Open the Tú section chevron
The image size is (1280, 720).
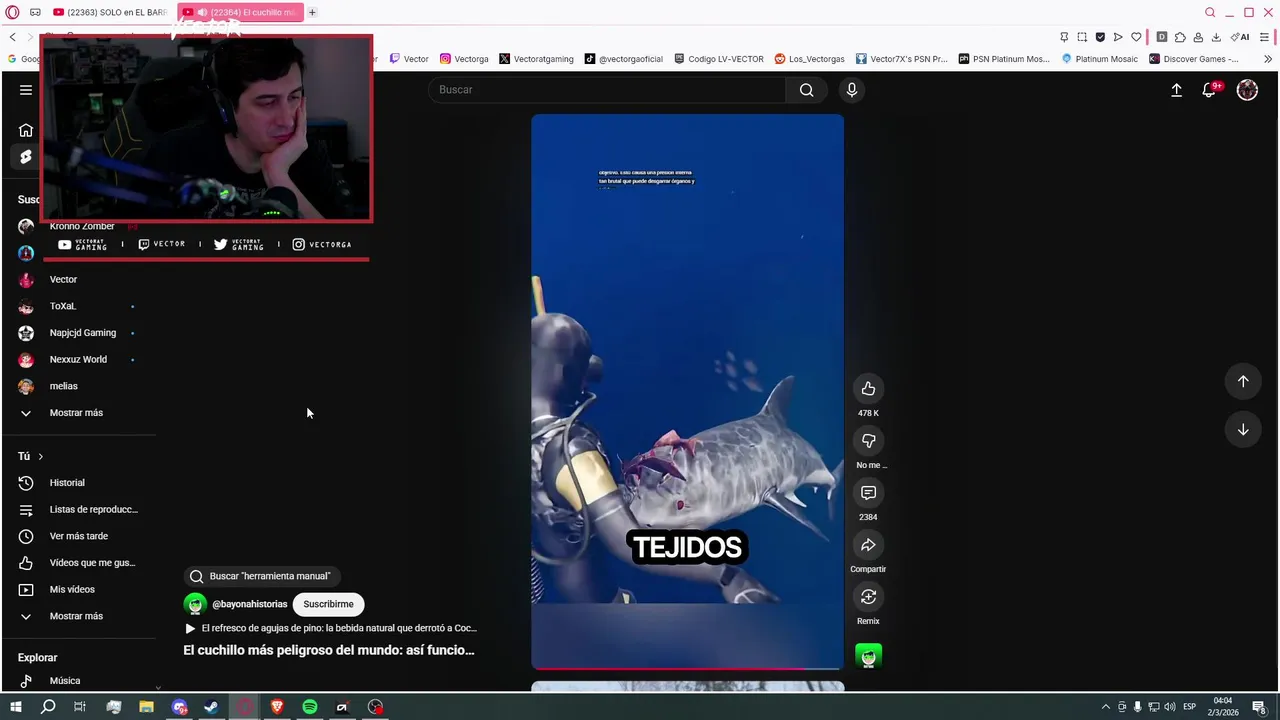[40, 456]
